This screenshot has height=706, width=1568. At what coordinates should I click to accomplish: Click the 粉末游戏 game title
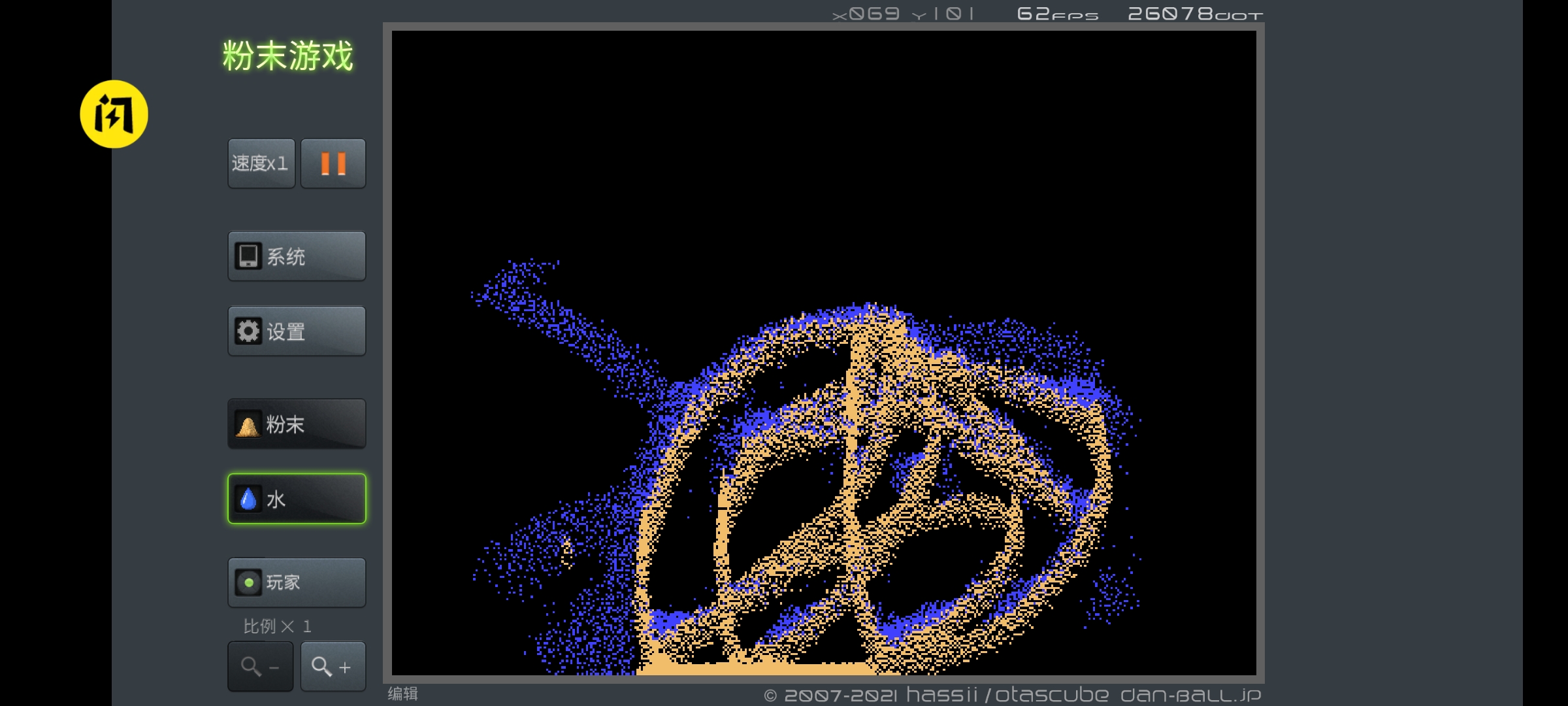pyautogui.click(x=287, y=56)
